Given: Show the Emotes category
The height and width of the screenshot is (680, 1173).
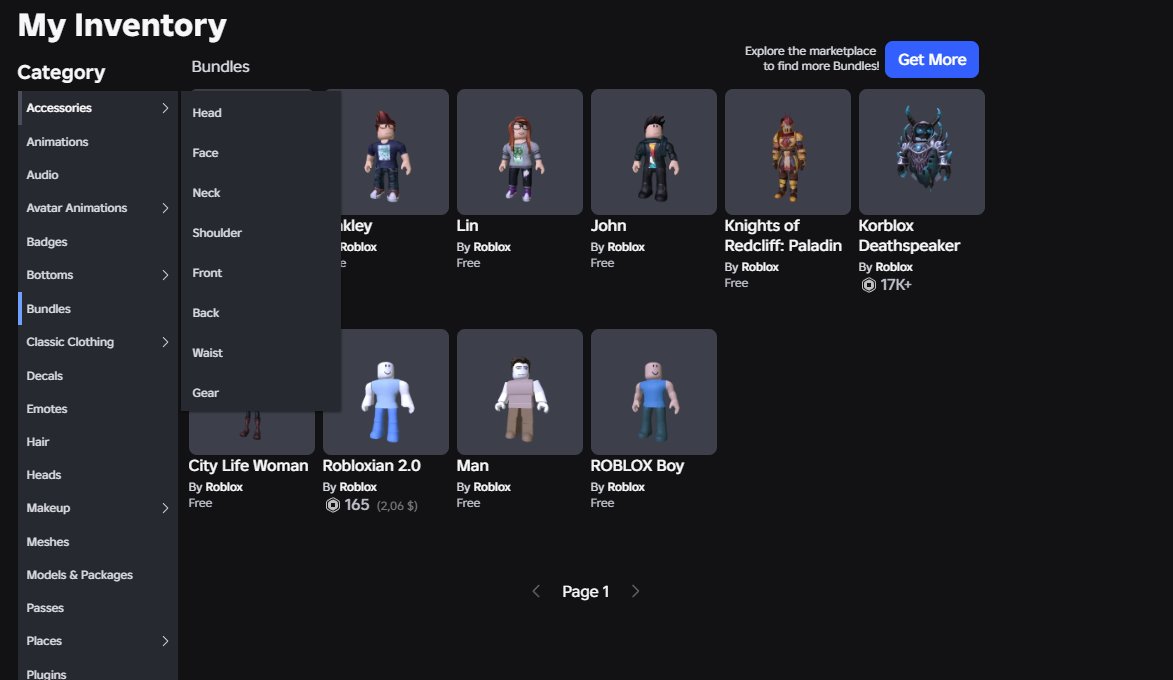Looking at the screenshot, I should (98, 408).
